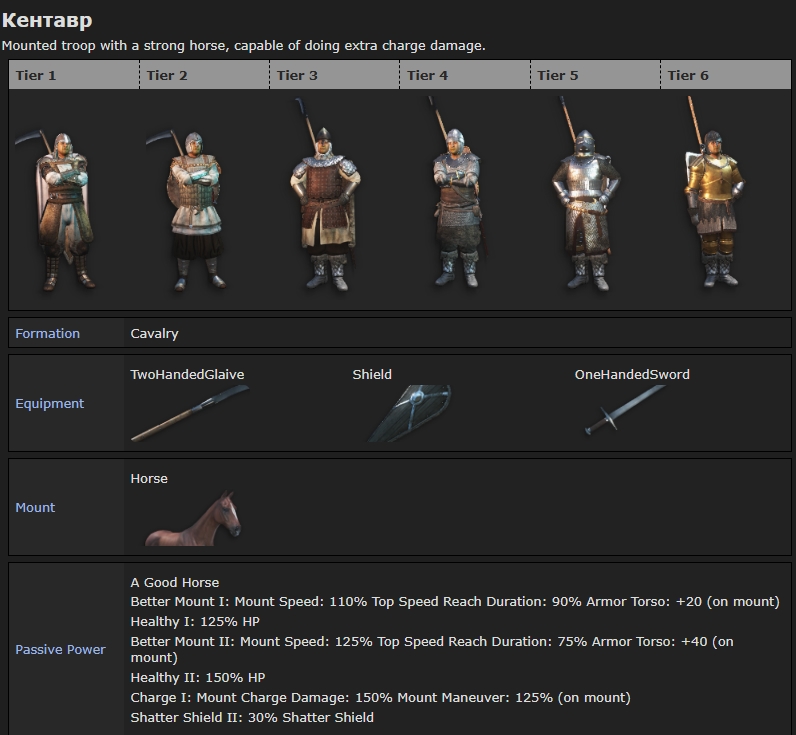
Task: Click the Tier 6 column header
Action: [688, 75]
